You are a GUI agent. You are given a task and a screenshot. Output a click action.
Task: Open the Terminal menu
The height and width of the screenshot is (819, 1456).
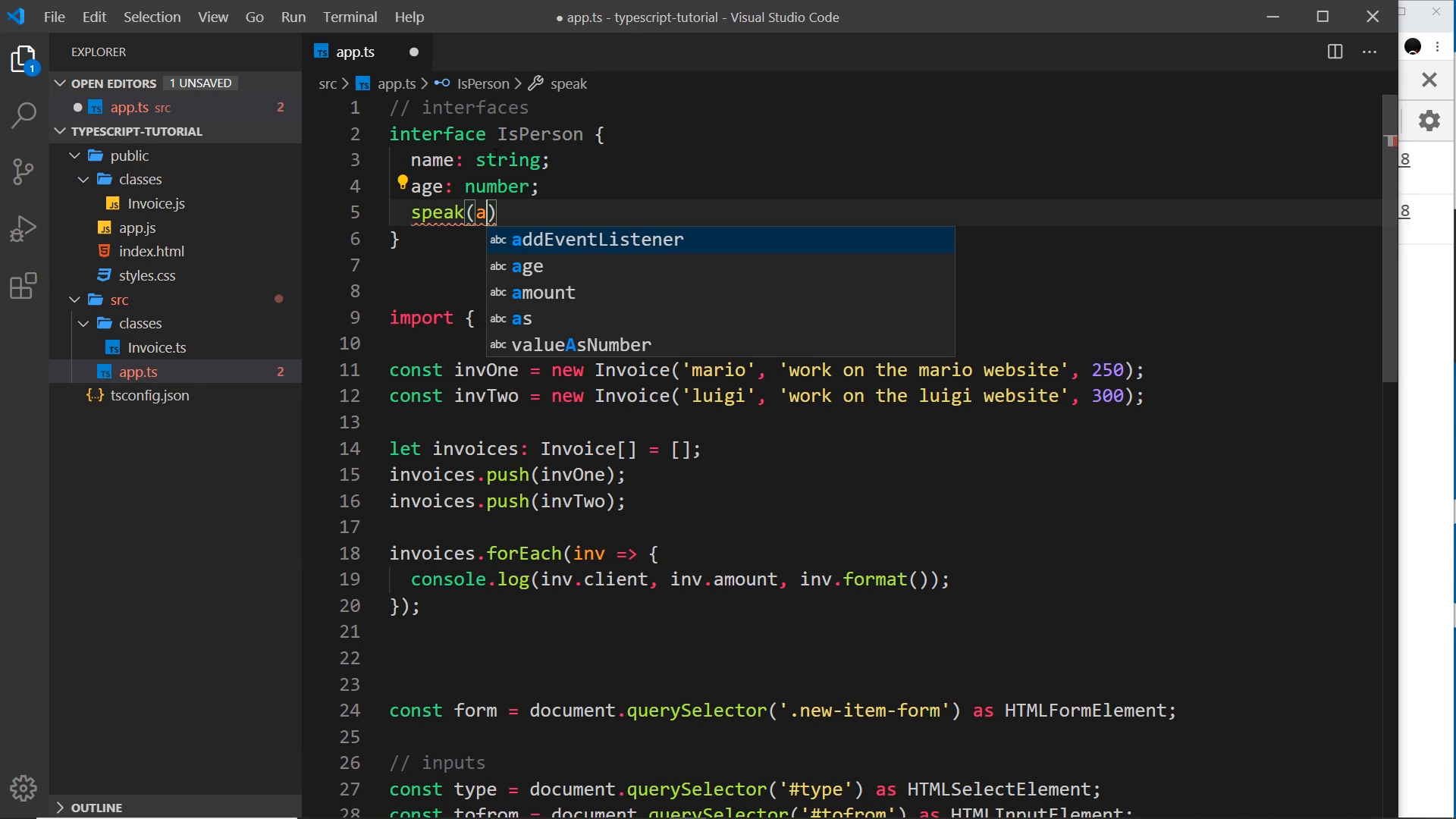[x=350, y=17]
